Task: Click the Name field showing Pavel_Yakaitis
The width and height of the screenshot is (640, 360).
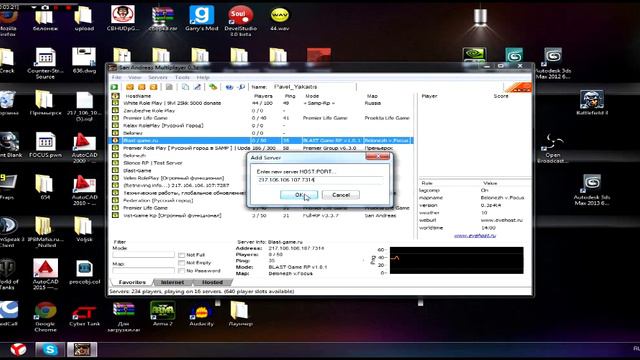Action: (x=313, y=87)
